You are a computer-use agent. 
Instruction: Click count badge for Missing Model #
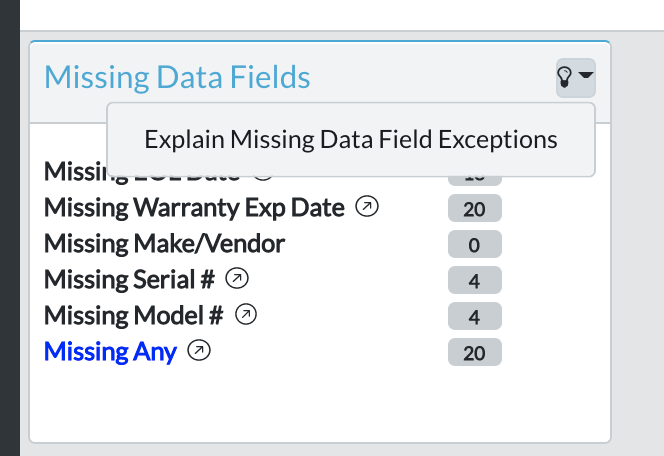474,317
